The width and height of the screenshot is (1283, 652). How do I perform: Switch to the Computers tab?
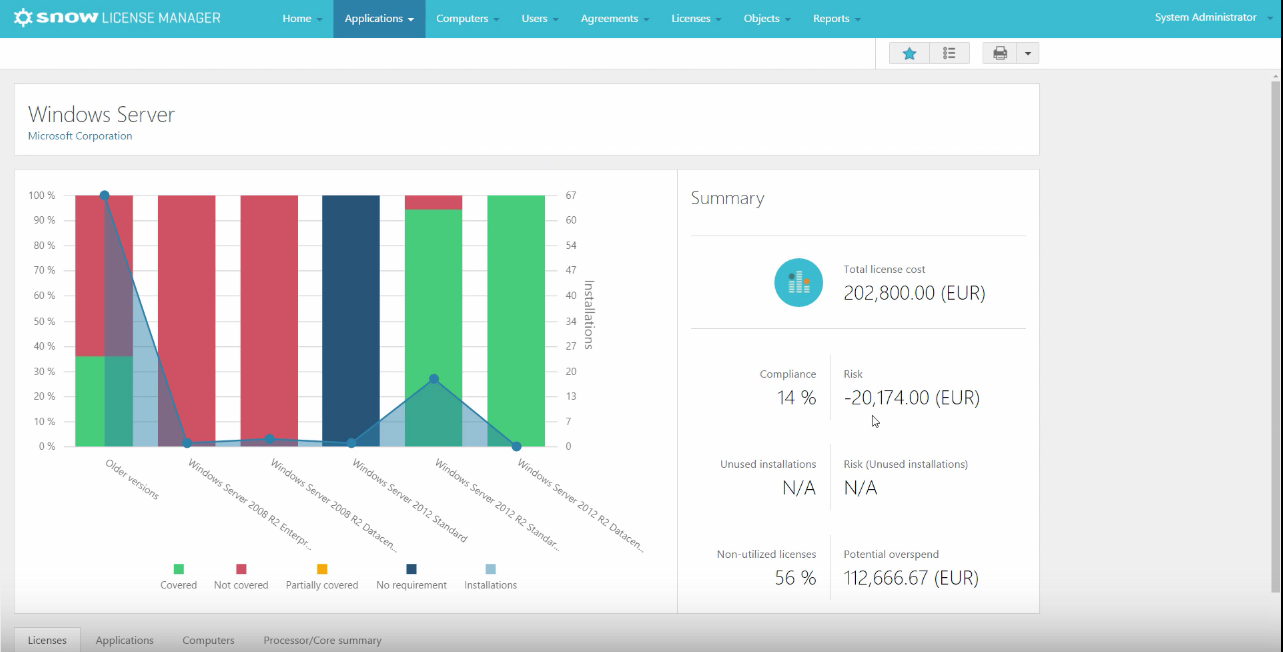[208, 640]
